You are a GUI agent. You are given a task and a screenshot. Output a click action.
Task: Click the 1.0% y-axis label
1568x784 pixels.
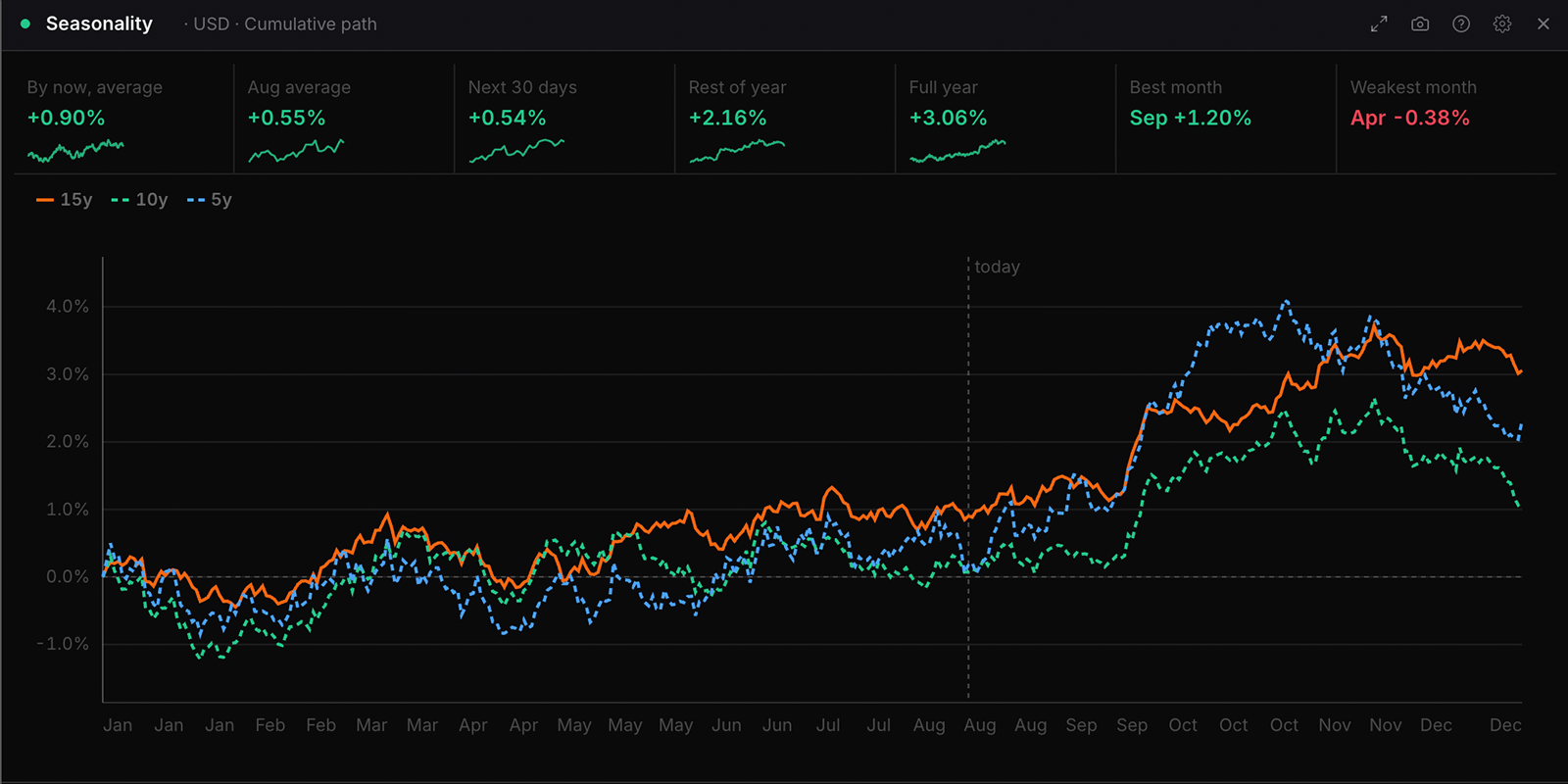pyautogui.click(x=68, y=510)
